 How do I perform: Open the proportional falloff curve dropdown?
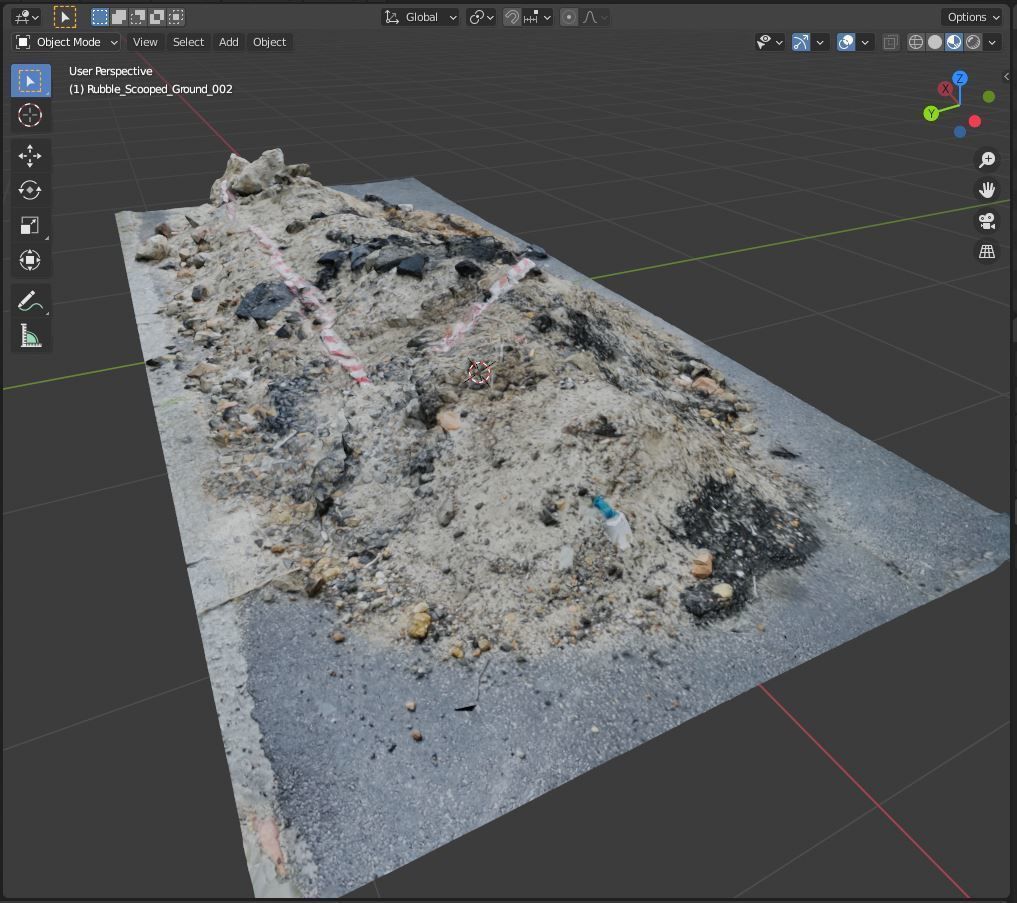point(594,17)
